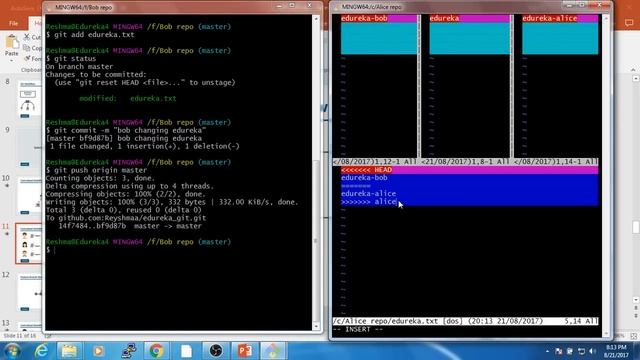Select slide 9 thumbnail in PowerPoint

[x=28, y=147]
